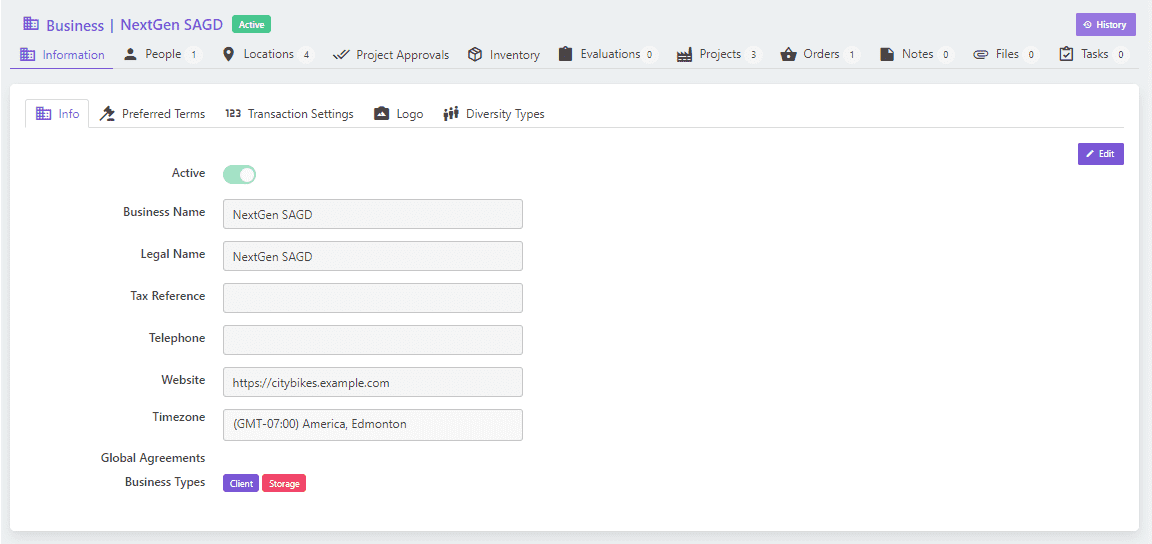1152x544 pixels.
Task: Switch to the Logo sub-tab
Action: (x=398, y=114)
